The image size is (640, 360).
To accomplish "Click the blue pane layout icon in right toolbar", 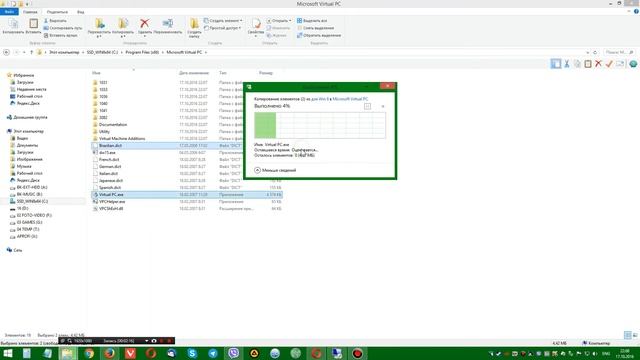I will pyautogui.click(x=556, y=64).
